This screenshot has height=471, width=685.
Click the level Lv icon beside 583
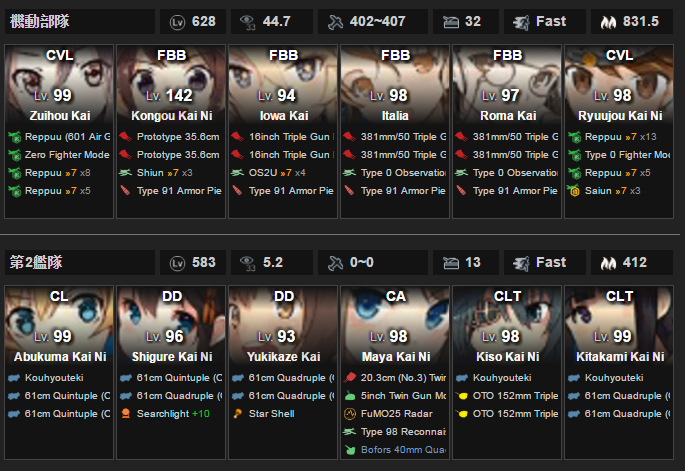click(177, 263)
